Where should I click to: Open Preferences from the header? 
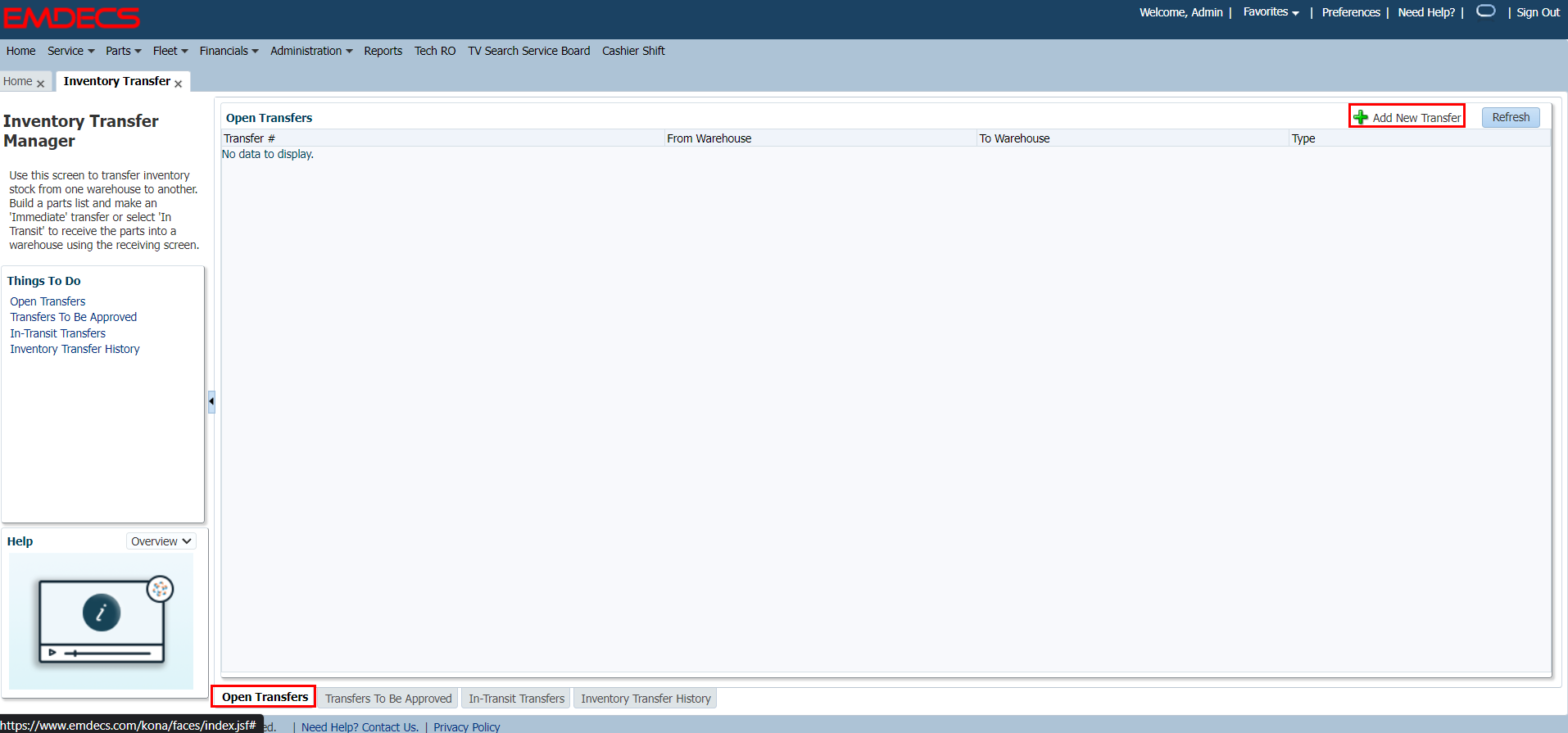[1350, 12]
